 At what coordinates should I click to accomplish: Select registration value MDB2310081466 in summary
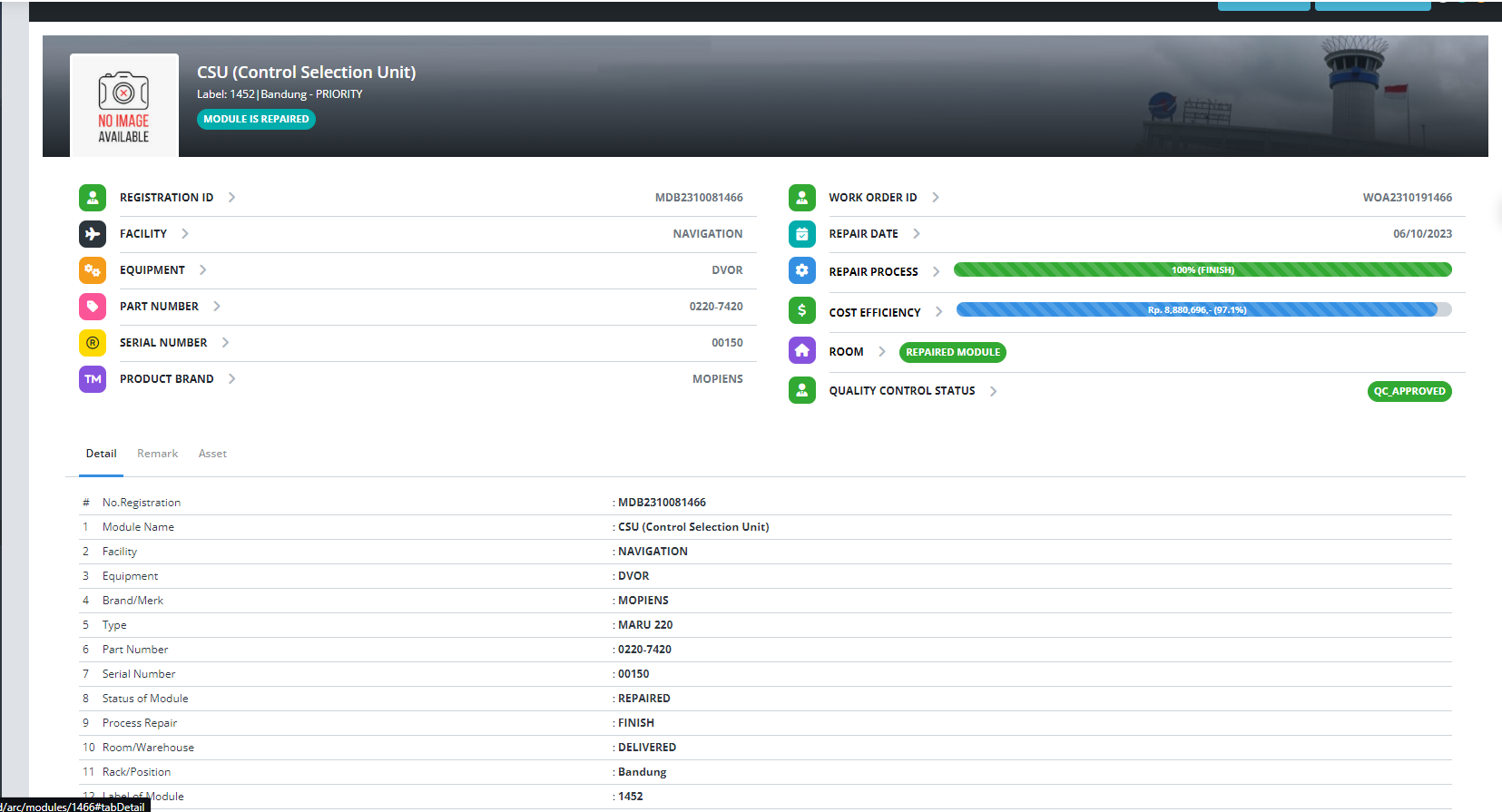tap(699, 198)
